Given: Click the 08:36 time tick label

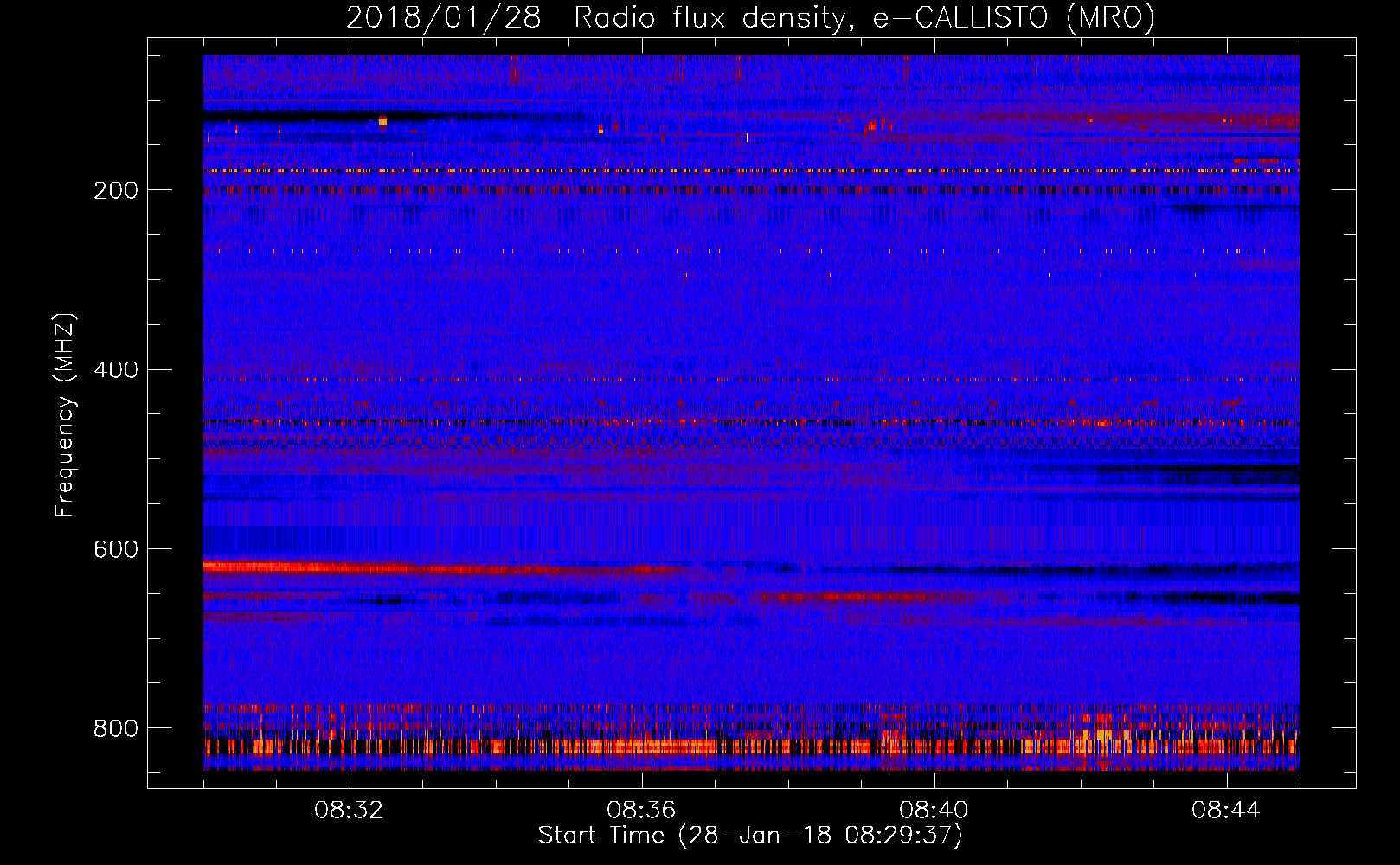Looking at the screenshot, I should (641, 811).
